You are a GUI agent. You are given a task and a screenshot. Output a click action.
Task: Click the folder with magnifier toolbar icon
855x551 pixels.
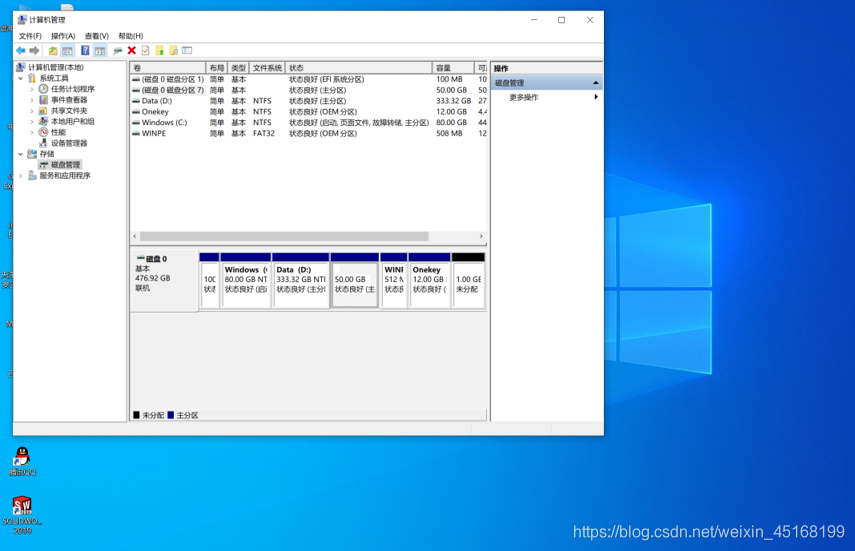(173, 51)
